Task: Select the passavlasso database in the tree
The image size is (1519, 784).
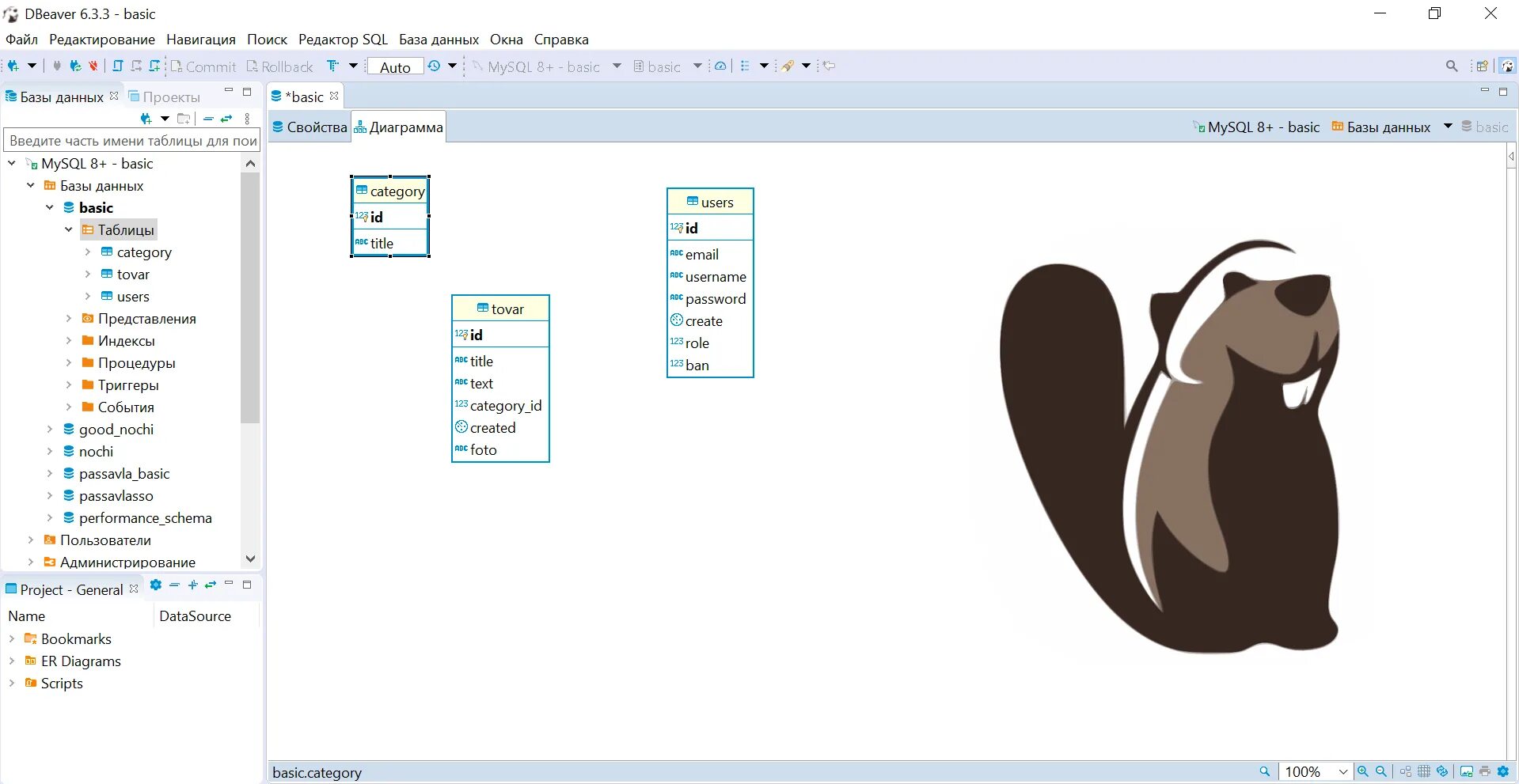Action: coord(116,496)
